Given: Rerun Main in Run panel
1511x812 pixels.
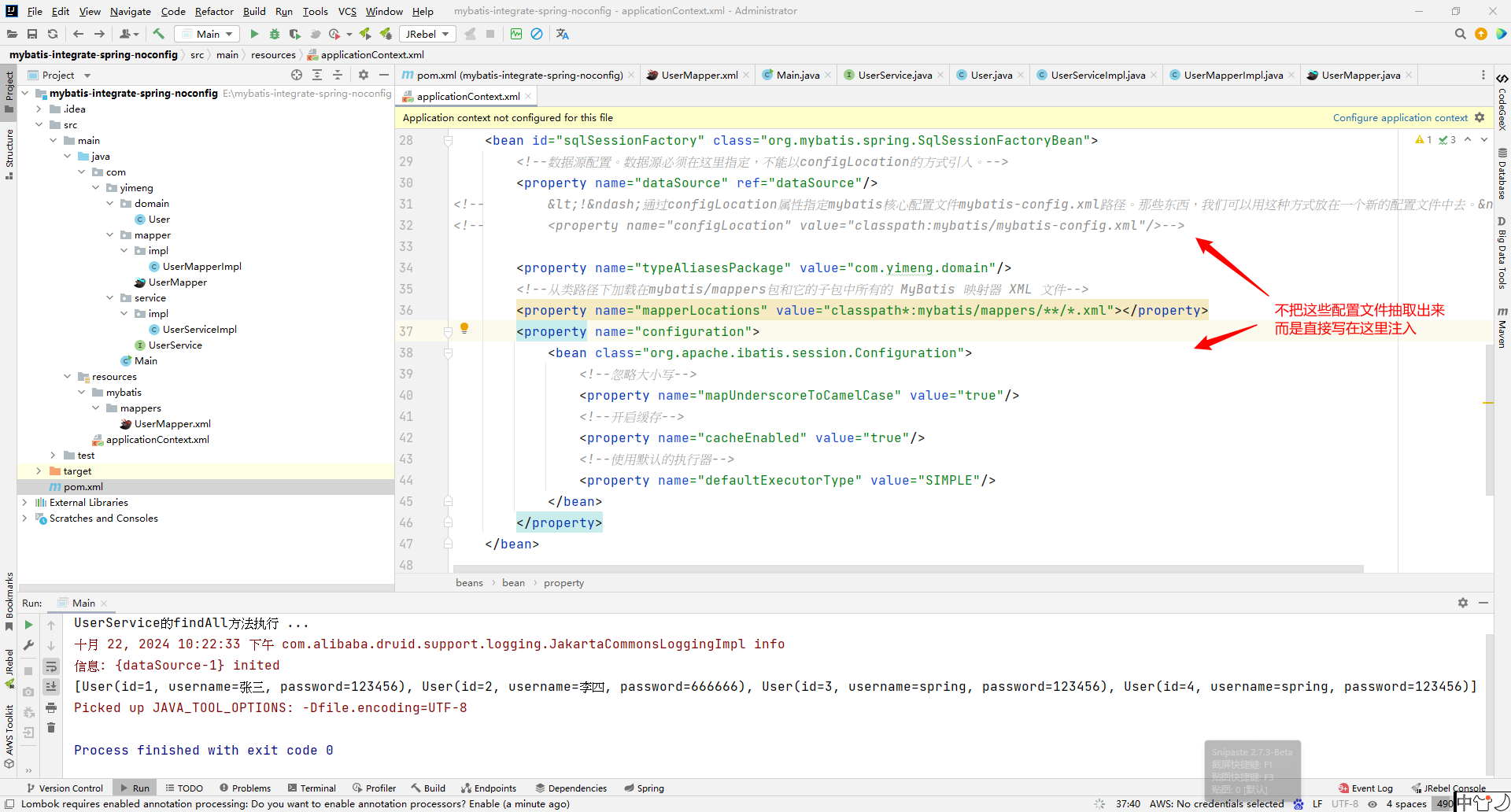Looking at the screenshot, I should (x=28, y=625).
